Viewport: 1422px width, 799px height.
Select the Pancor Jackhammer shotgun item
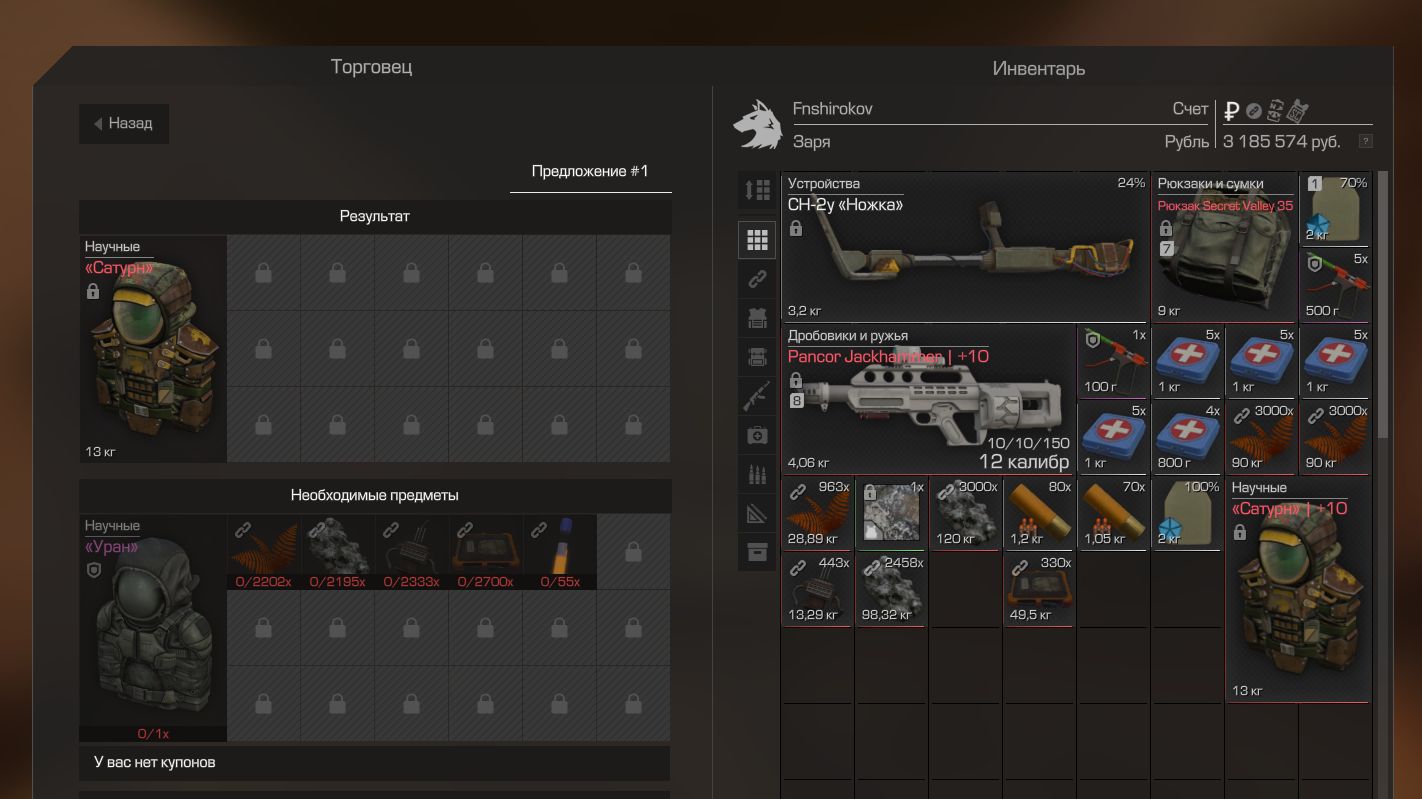click(928, 399)
